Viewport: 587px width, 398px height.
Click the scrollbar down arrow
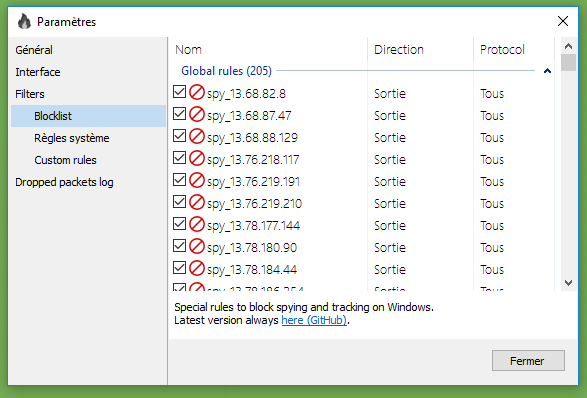[568, 283]
